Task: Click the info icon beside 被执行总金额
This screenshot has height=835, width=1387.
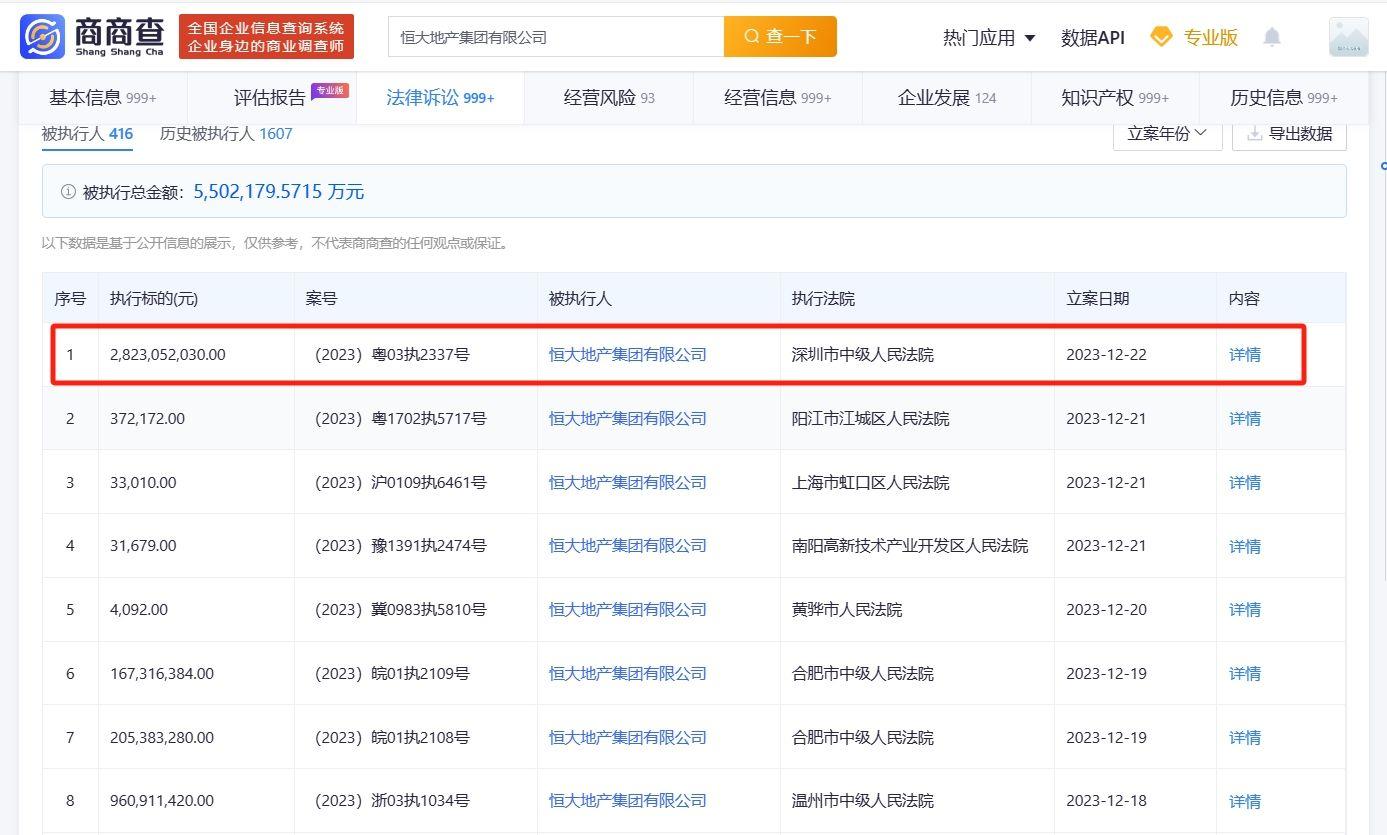Action: point(68,191)
